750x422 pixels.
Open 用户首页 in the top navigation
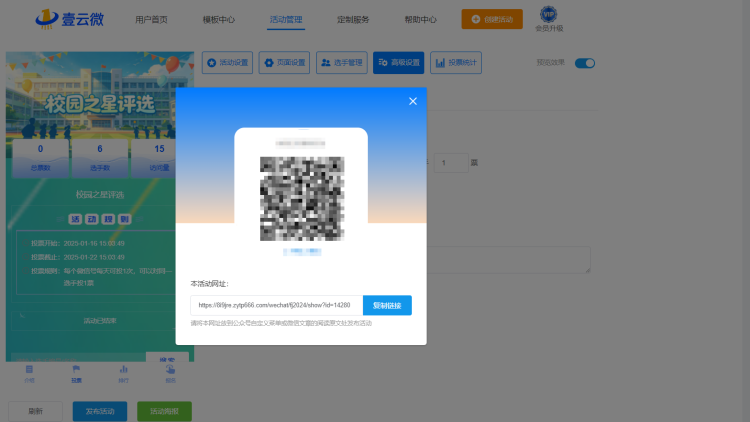(151, 20)
